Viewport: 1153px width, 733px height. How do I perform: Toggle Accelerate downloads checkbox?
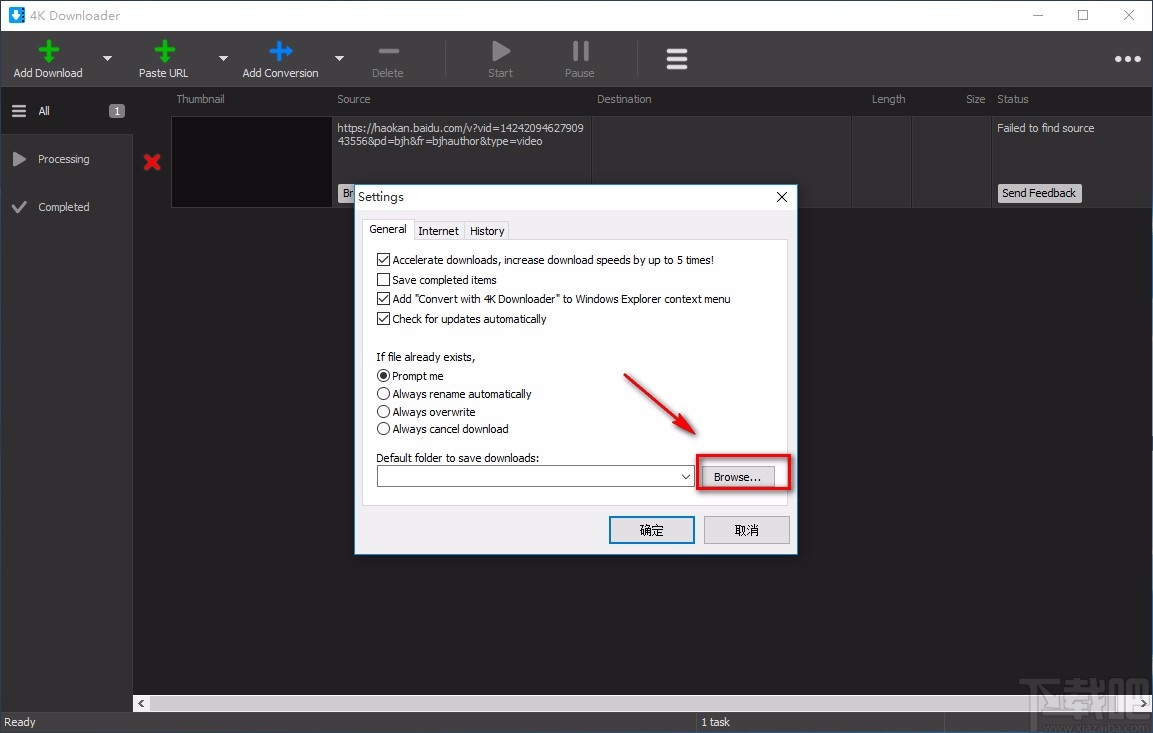tap(383, 260)
